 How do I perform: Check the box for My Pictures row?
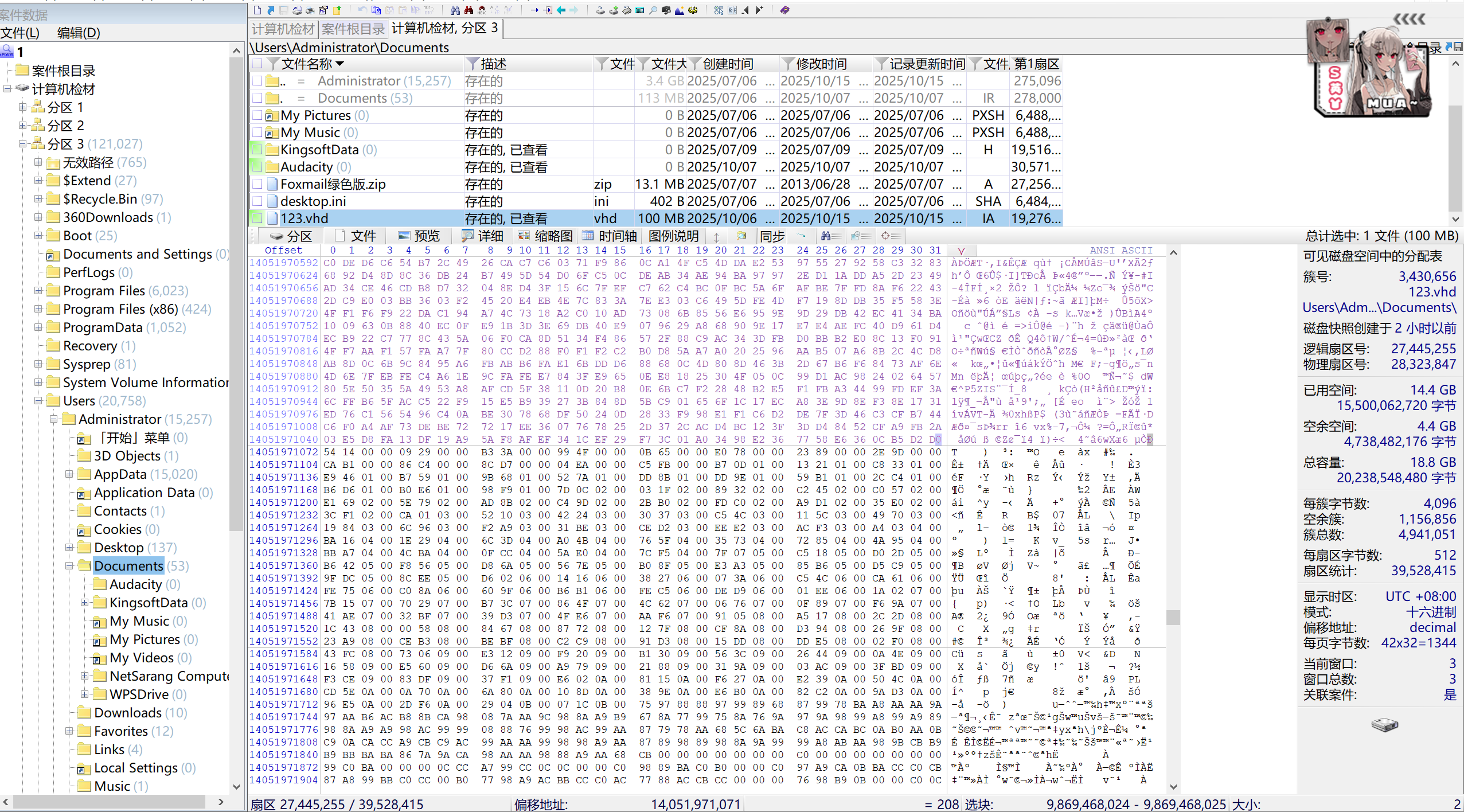click(x=257, y=115)
